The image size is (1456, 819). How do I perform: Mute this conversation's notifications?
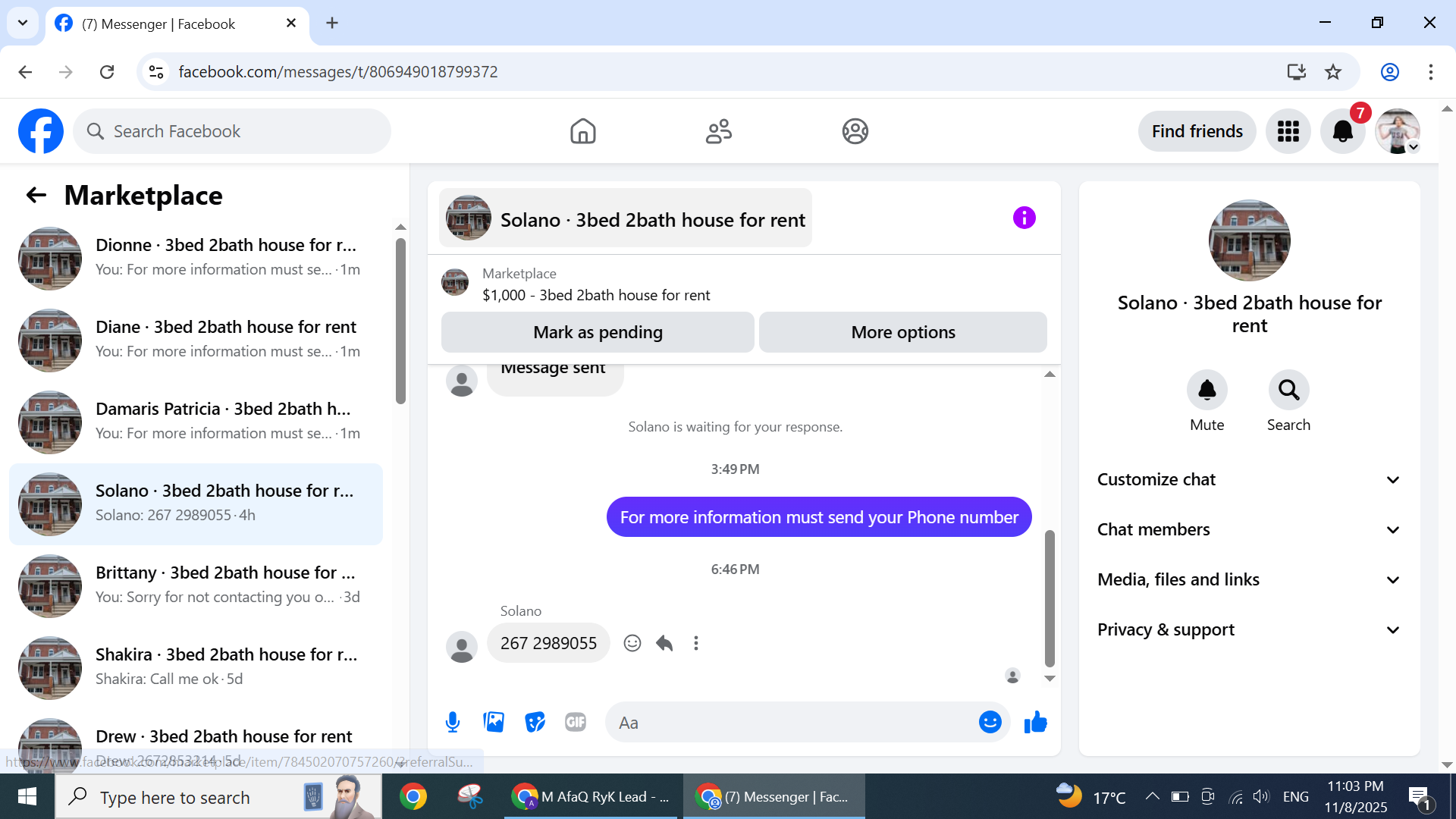click(1207, 390)
